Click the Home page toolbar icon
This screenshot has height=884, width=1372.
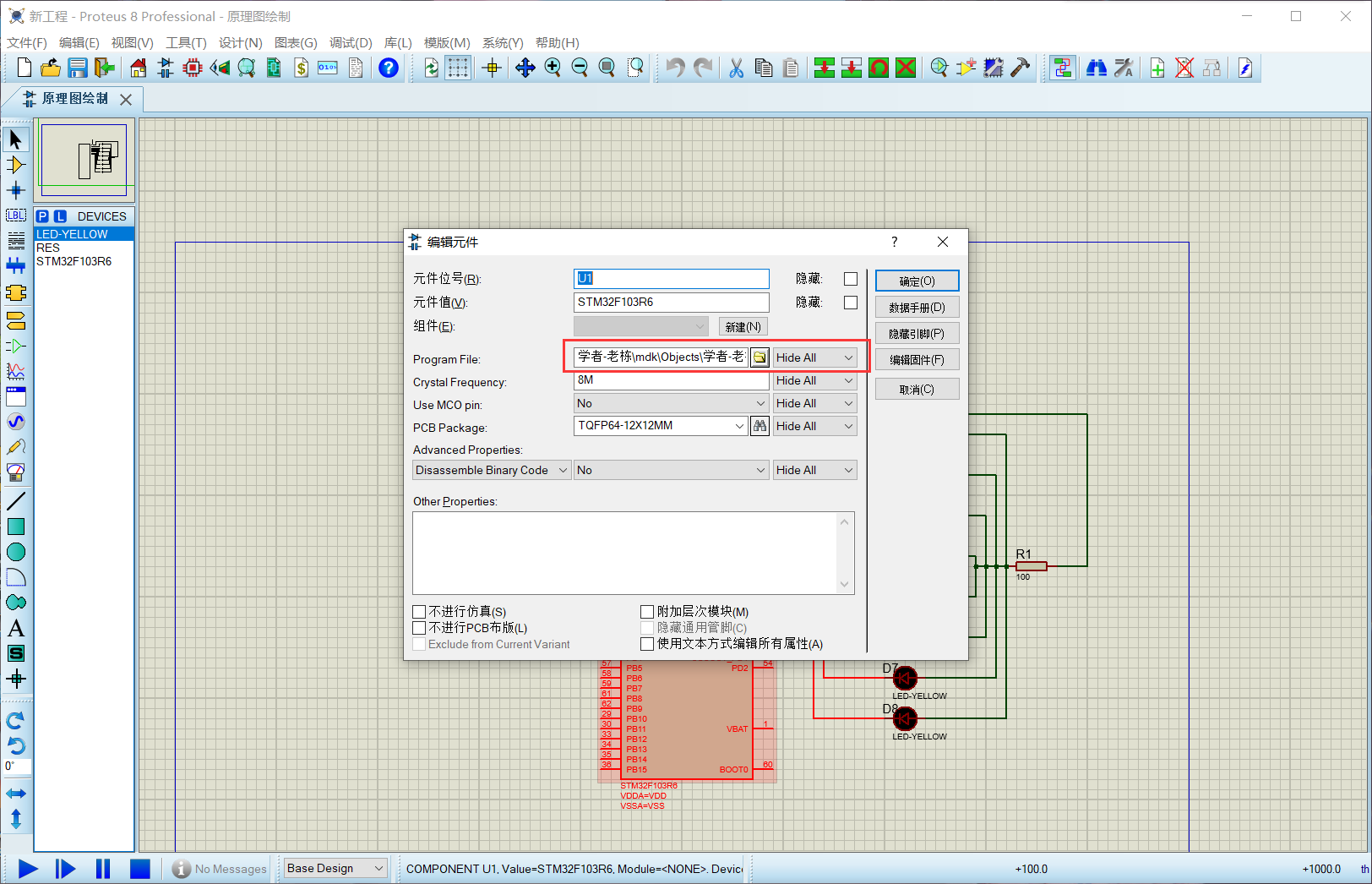[x=139, y=68]
